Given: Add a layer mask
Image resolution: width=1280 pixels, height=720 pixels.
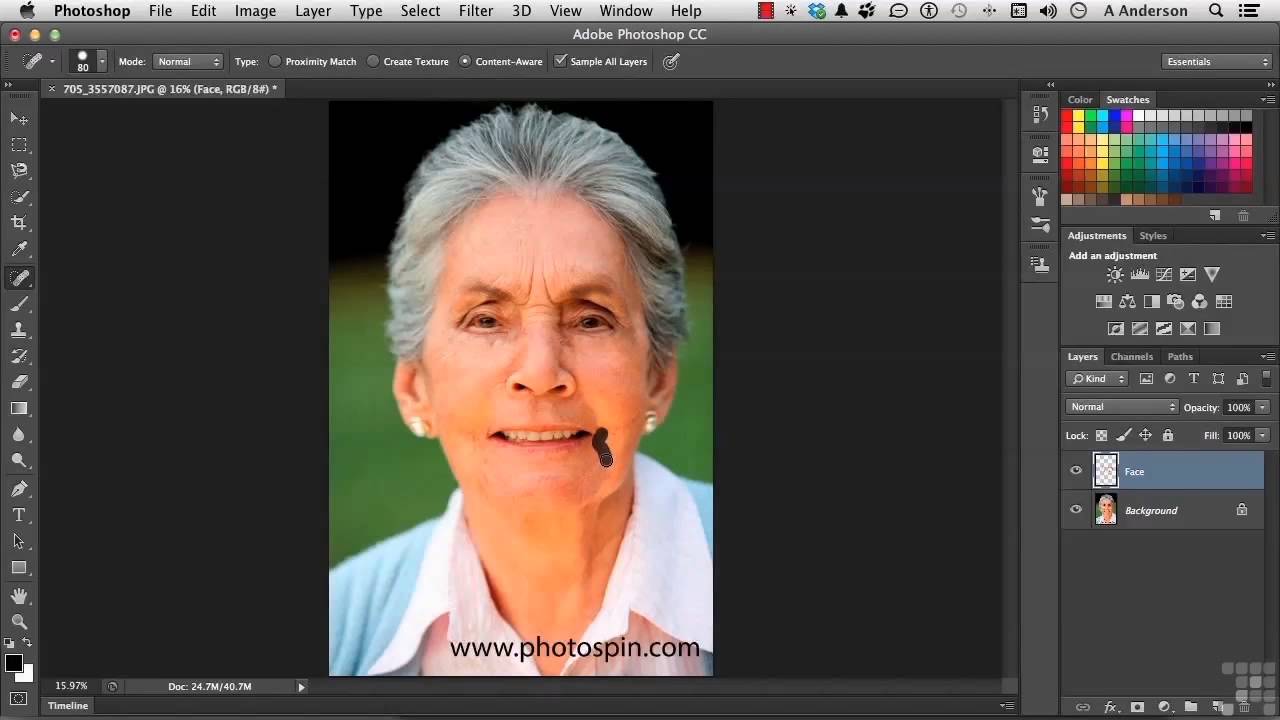Looking at the screenshot, I should (1137, 707).
